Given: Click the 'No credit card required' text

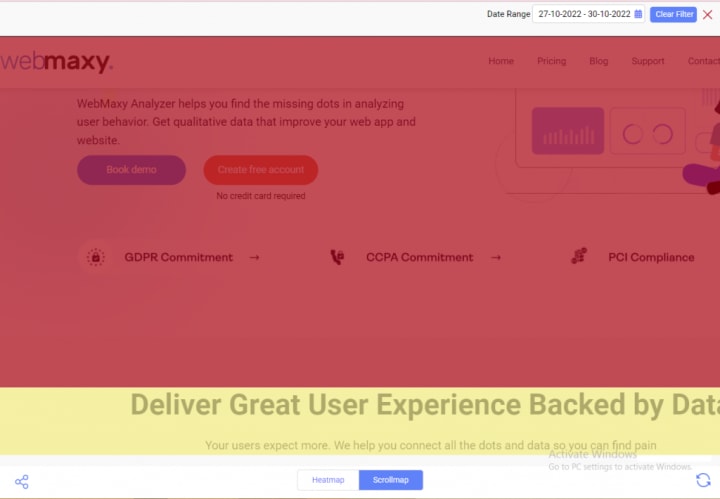Looking at the screenshot, I should [x=261, y=196].
